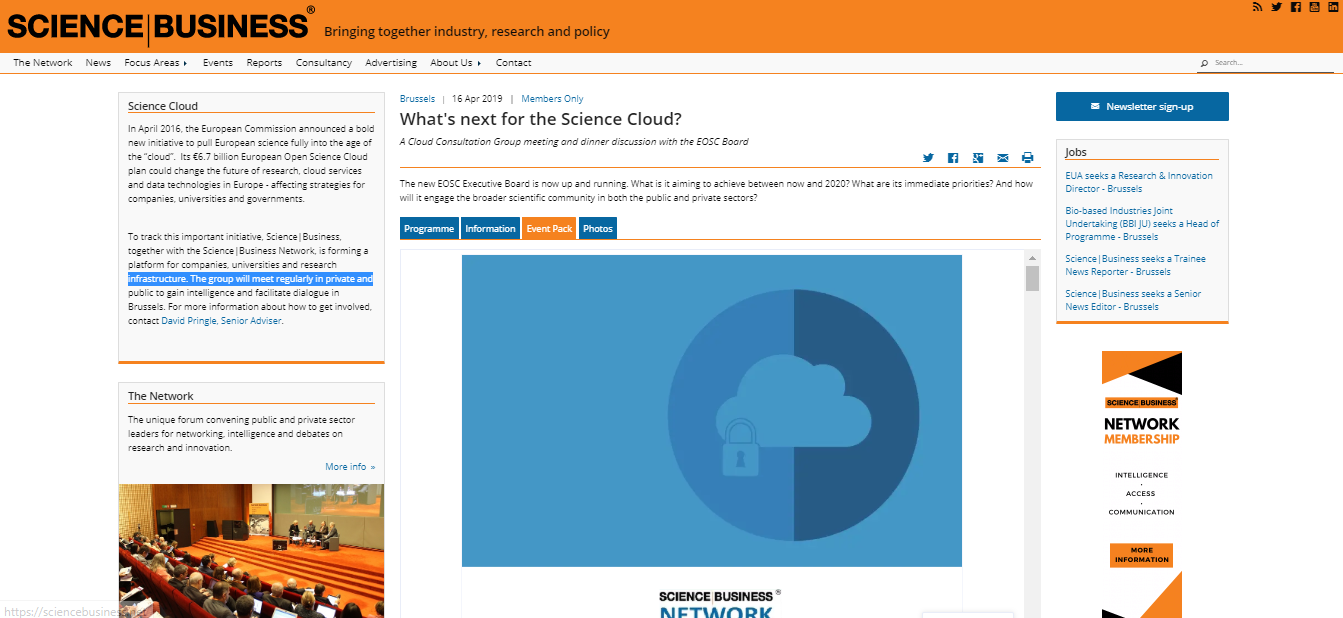This screenshot has height=618, width=1343.
Task: Open the Twitter icon in the orange header
Action: (1277, 7)
